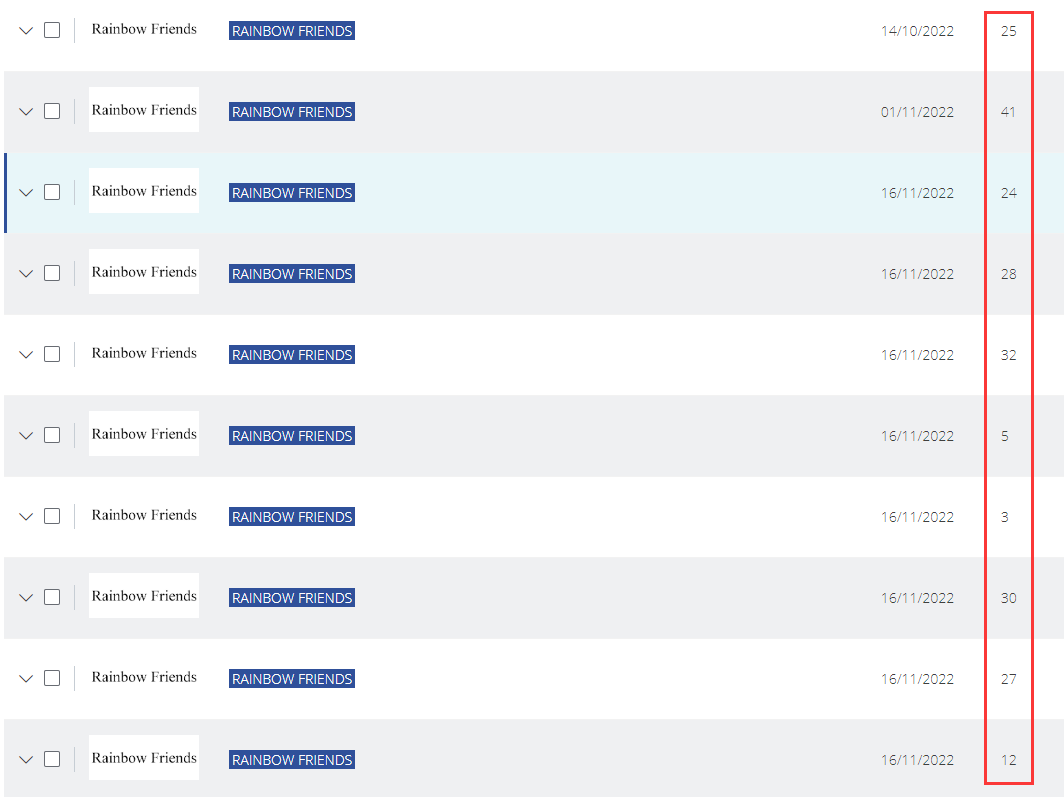The height and width of the screenshot is (797, 1064).
Task: Open RAINBOW FRIENDS tag in the count 5 row
Action: click(292, 435)
